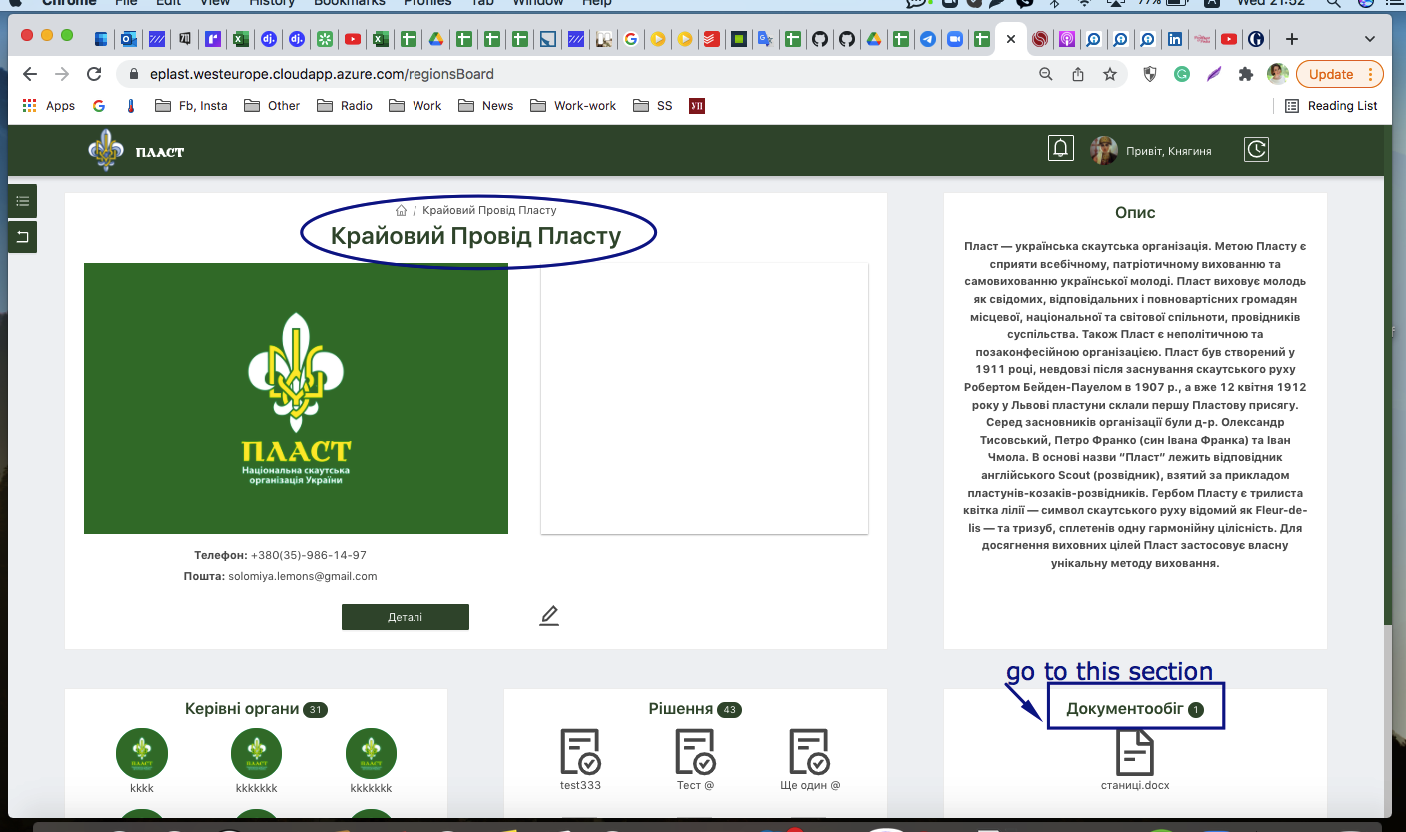This screenshot has height=832, width=1406.
Task: Click the Крайовий Провід Пласту page title
Action: pos(476,237)
